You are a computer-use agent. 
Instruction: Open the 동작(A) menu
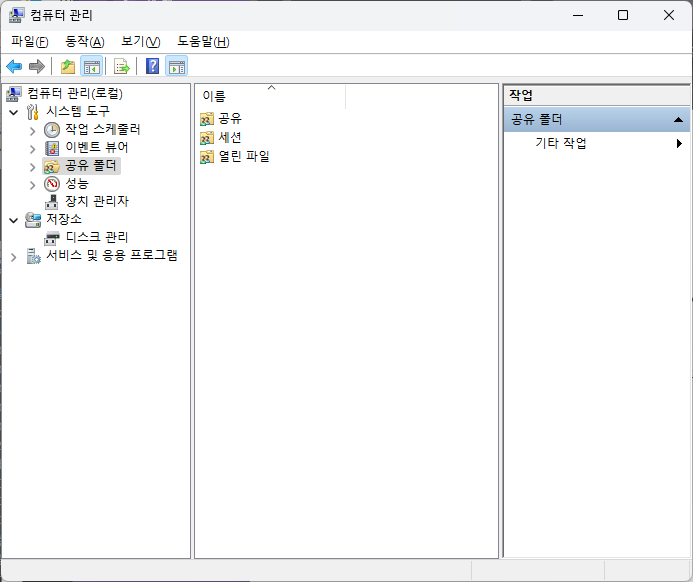click(x=85, y=42)
